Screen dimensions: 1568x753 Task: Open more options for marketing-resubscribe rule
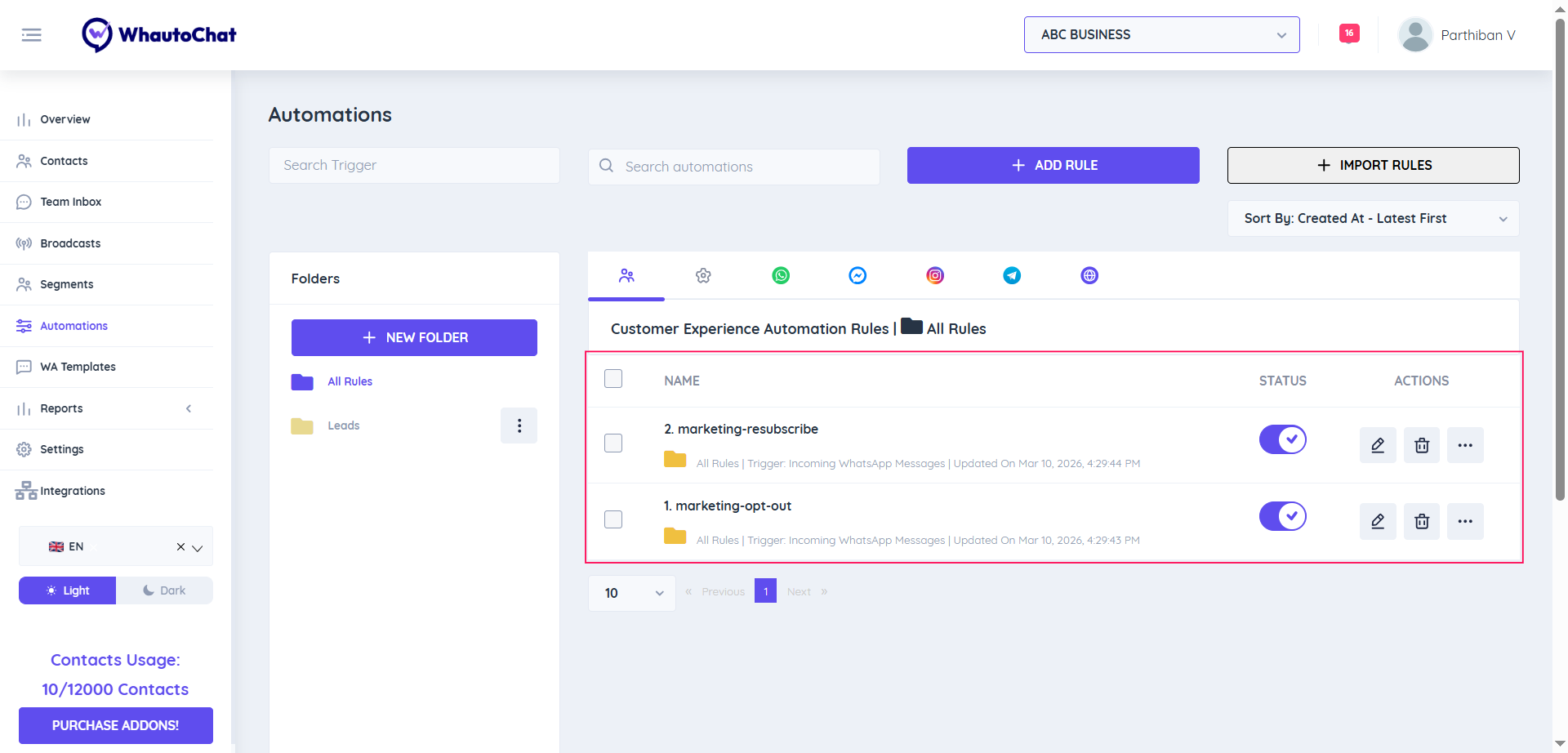click(1465, 445)
